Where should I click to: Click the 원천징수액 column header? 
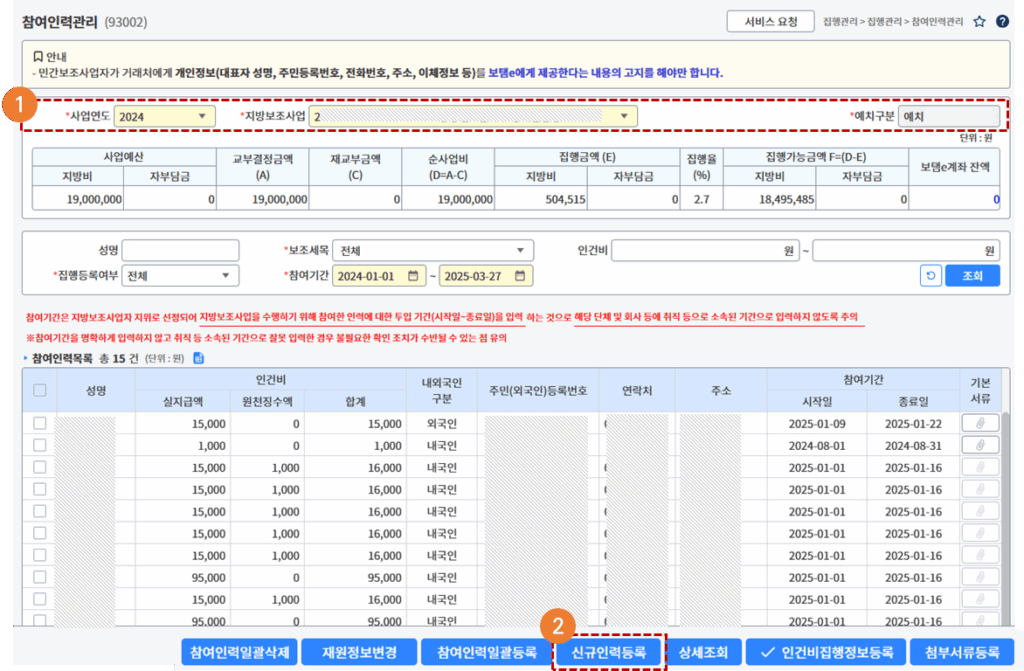click(x=267, y=401)
